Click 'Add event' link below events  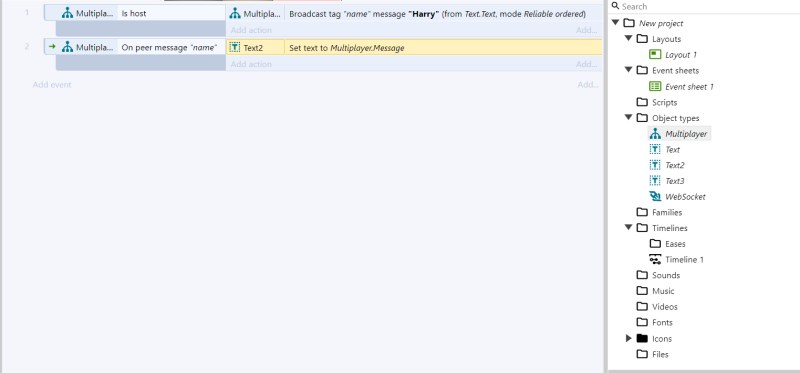coord(52,85)
